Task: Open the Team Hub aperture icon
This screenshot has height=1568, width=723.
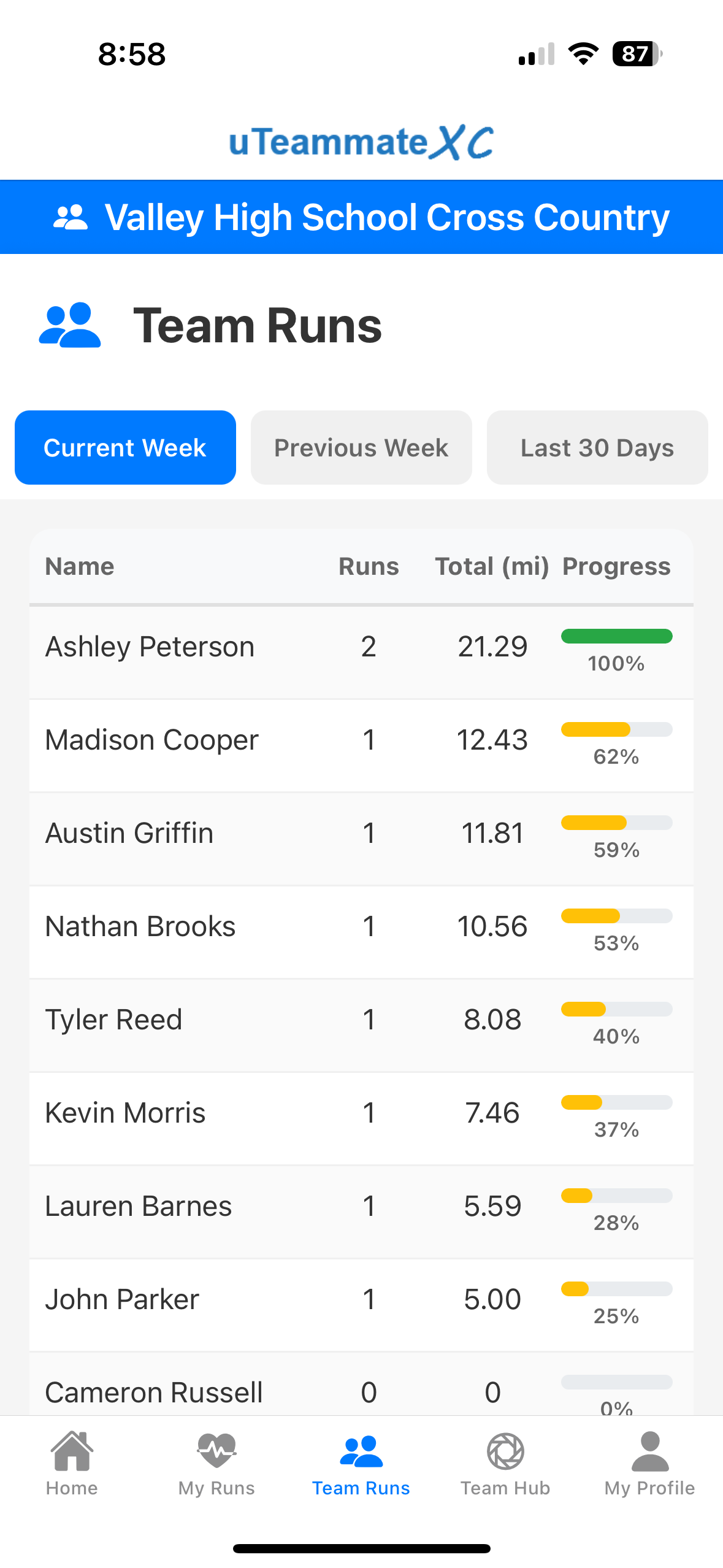Action: (x=505, y=1451)
